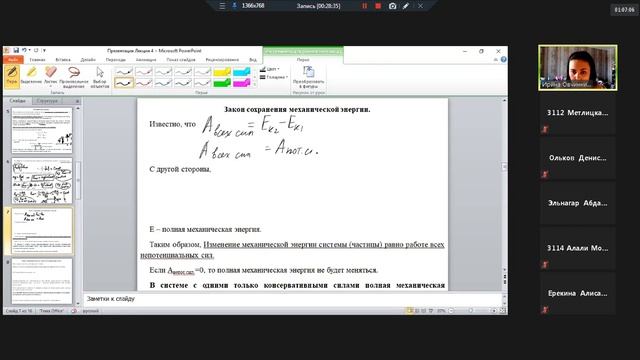Customize Quick Access toolbar dropdown
The image size is (640, 360).
(x=44, y=51)
